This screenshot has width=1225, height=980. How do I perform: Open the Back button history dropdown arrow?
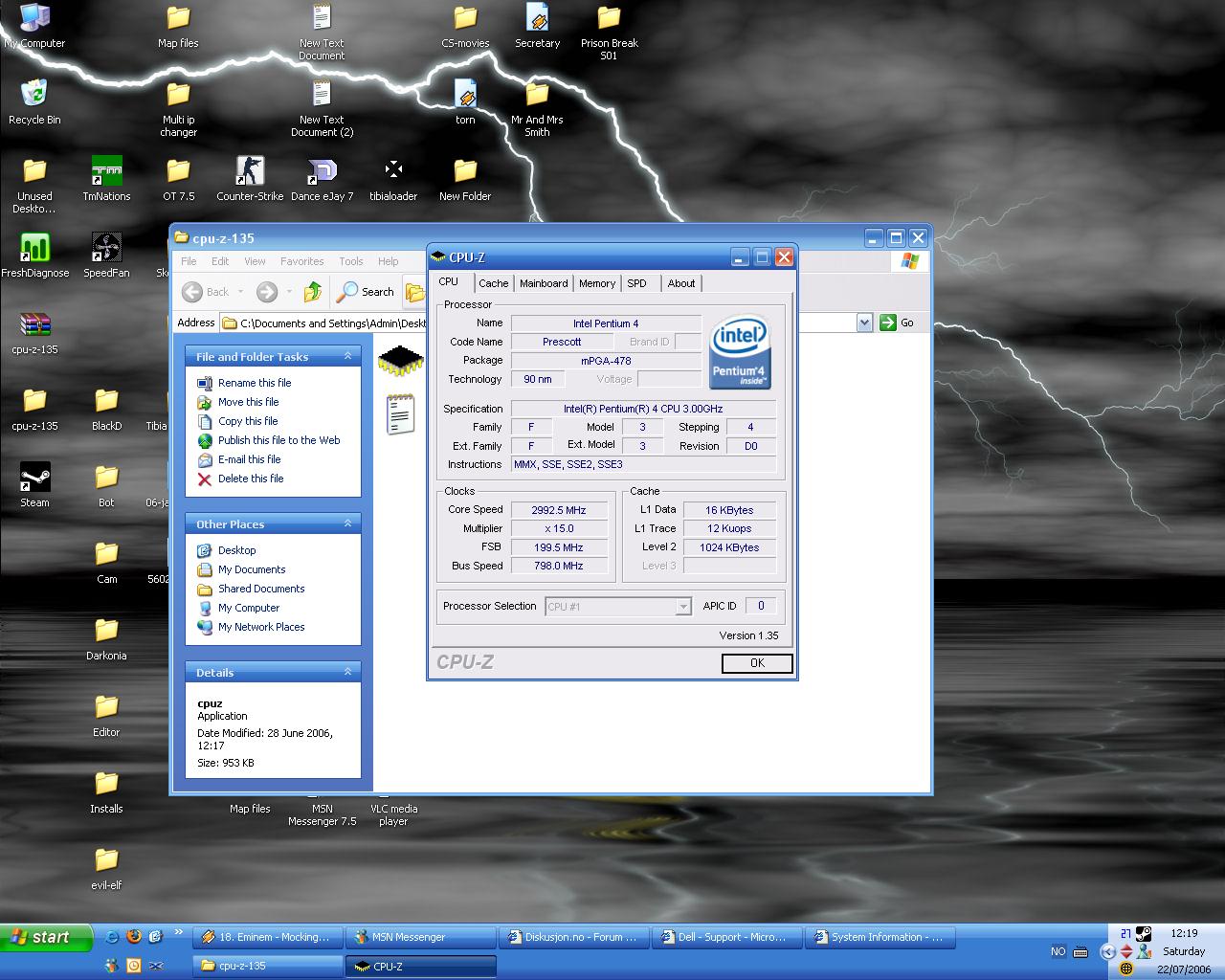point(240,292)
